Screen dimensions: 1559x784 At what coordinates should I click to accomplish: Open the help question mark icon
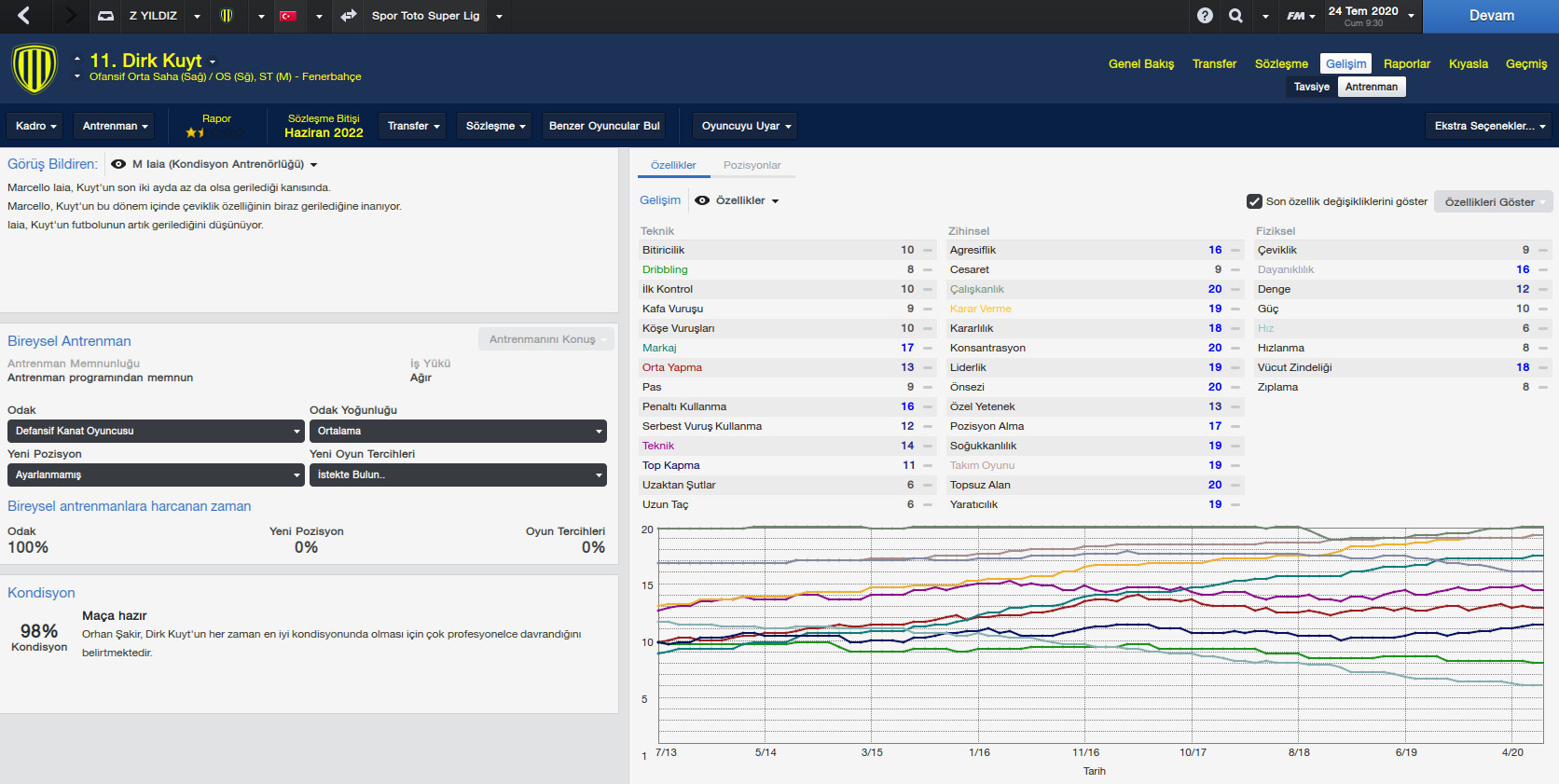coord(1206,16)
